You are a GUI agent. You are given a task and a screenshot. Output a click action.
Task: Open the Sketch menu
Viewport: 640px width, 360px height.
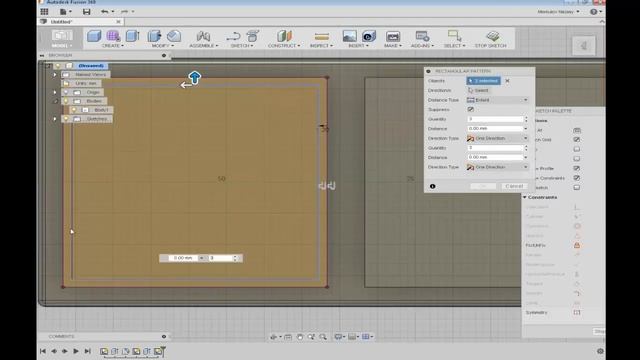pyautogui.click(x=242, y=46)
